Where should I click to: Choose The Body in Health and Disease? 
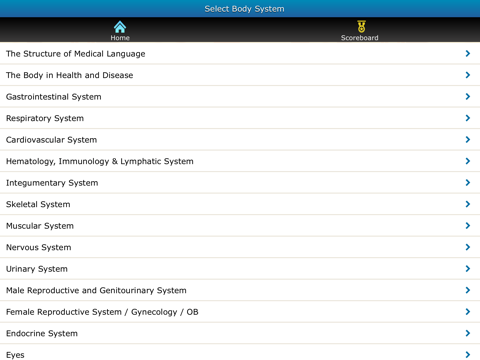pos(70,75)
